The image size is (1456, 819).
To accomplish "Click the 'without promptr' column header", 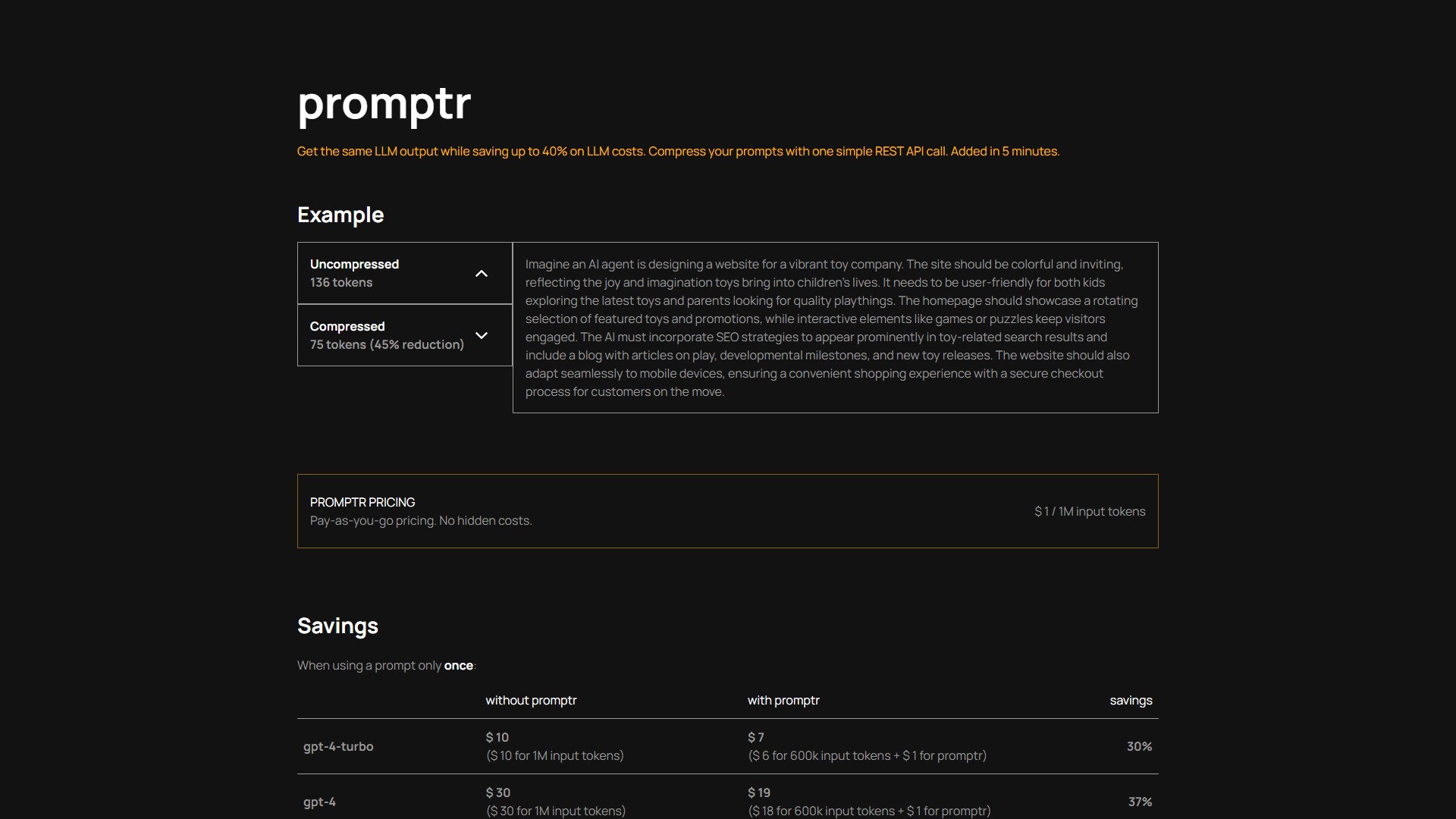I will (x=531, y=700).
